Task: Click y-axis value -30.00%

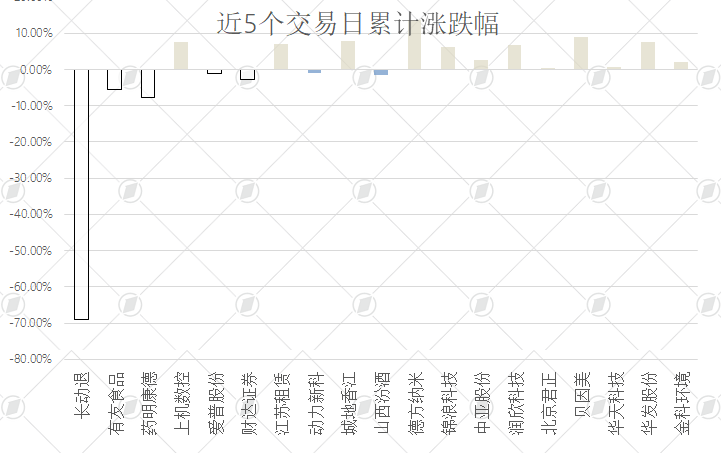Action: [x=31, y=178]
